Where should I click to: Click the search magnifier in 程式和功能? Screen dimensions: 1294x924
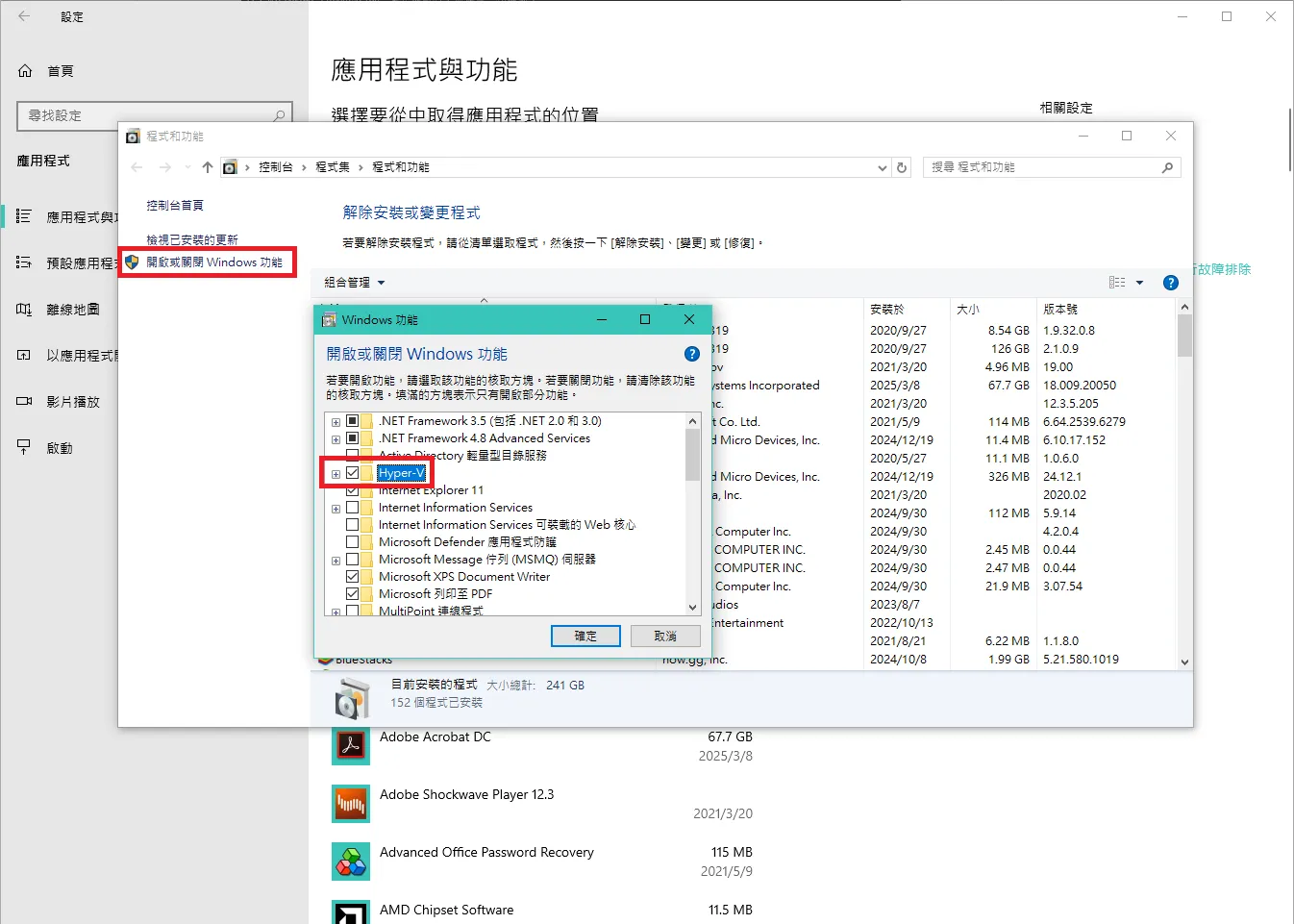click(x=1167, y=167)
